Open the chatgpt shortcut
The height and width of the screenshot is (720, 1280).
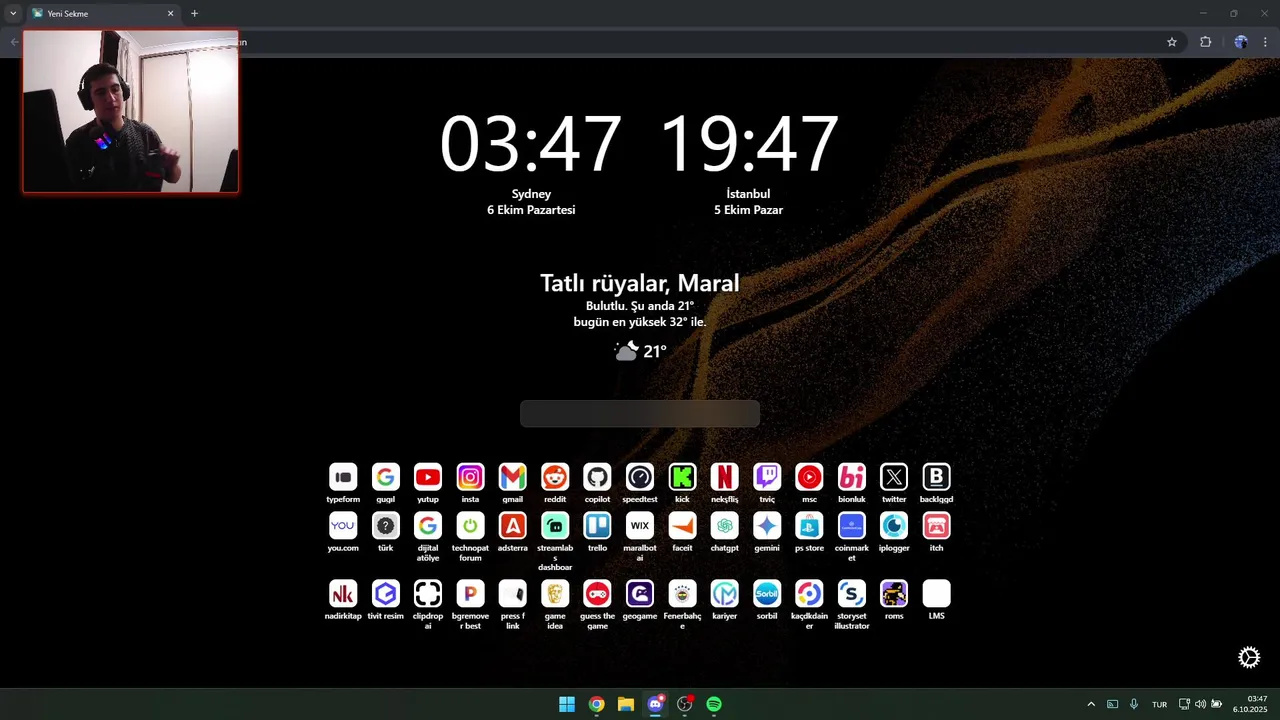[x=724, y=525]
